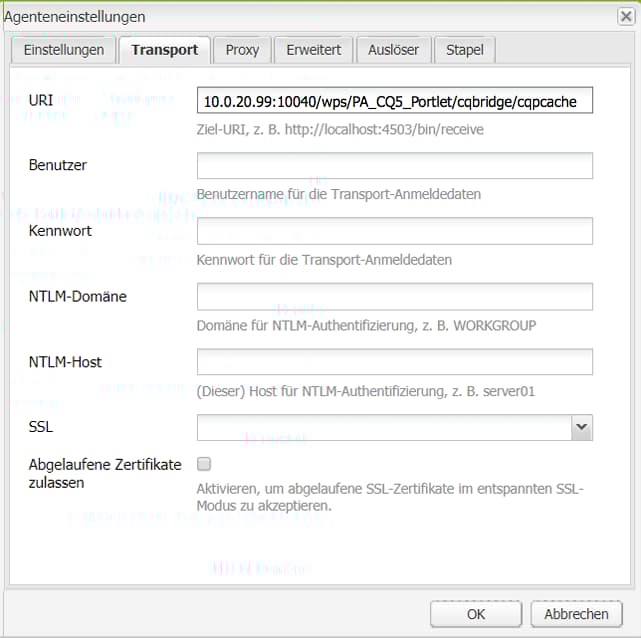This screenshot has height=638, width=641.
Task: Switch to the Stapel tab
Action: 465,50
